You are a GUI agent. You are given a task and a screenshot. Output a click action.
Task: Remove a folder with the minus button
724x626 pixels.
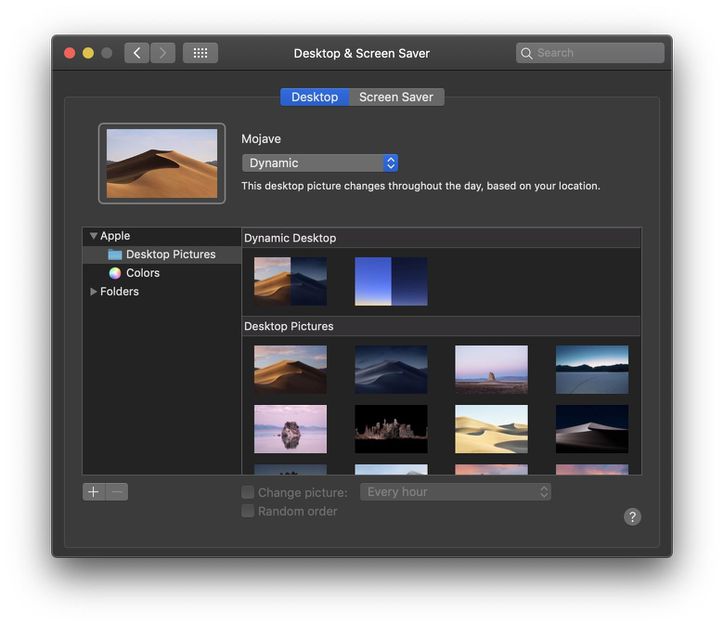coord(117,492)
